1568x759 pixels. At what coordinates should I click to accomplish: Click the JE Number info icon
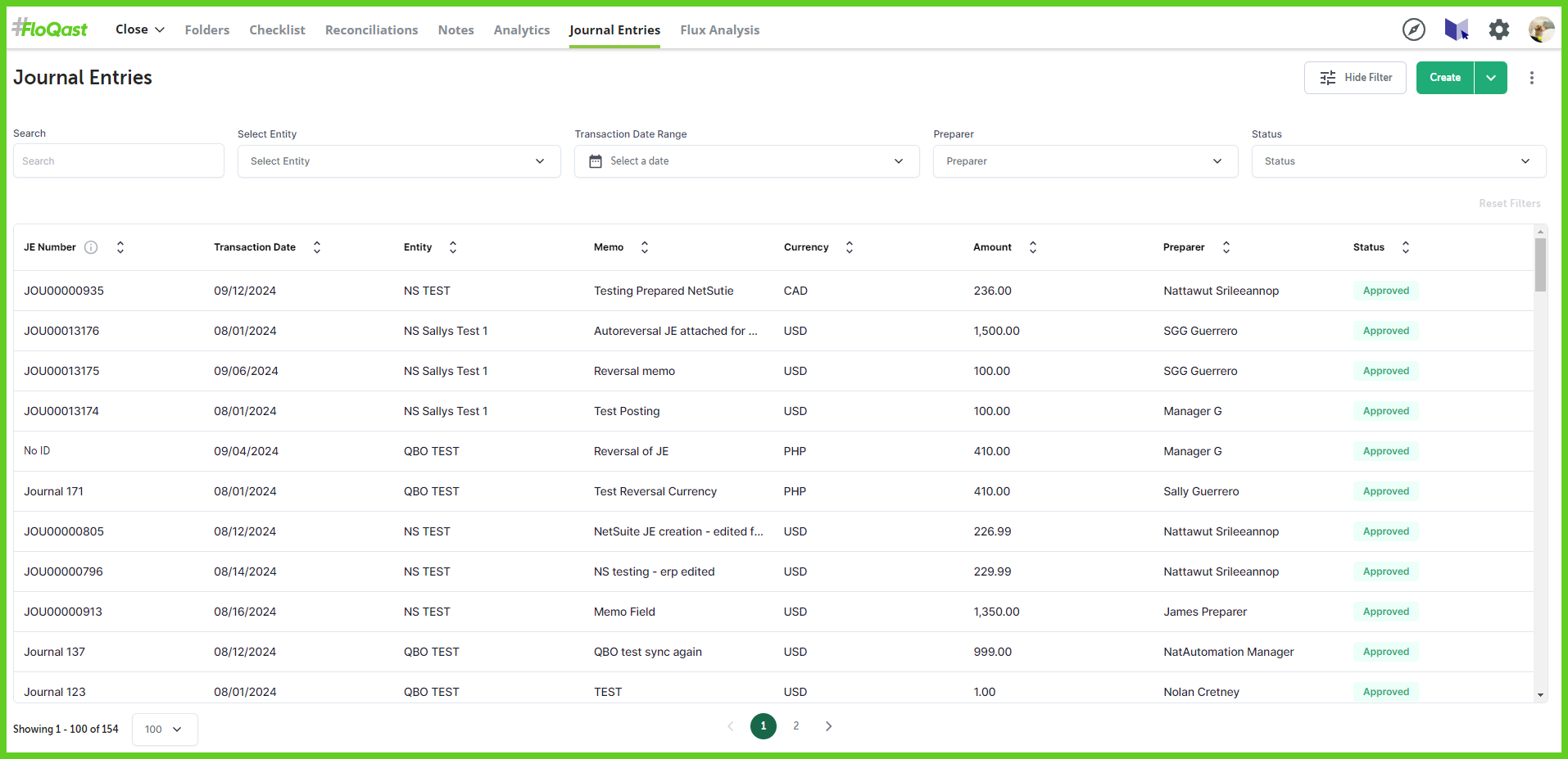pyautogui.click(x=91, y=247)
